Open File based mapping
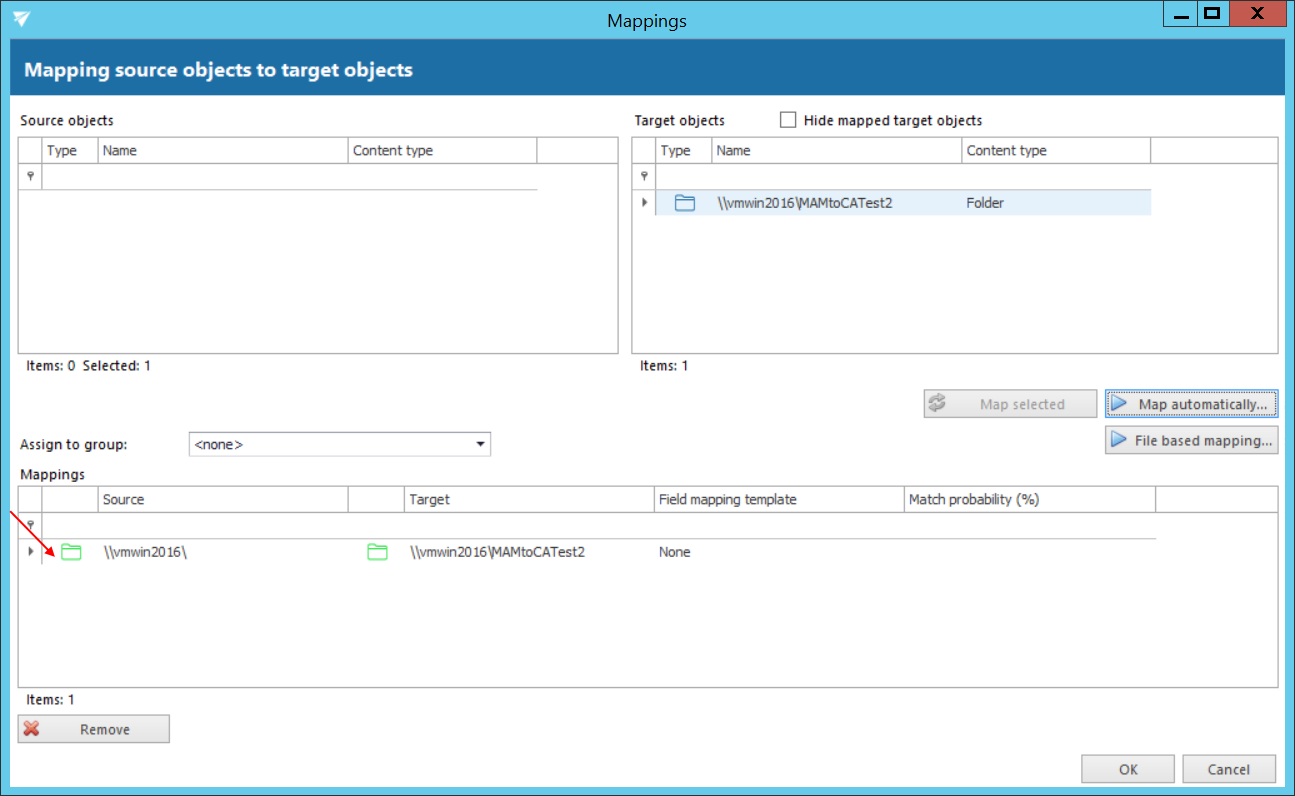 click(1191, 441)
